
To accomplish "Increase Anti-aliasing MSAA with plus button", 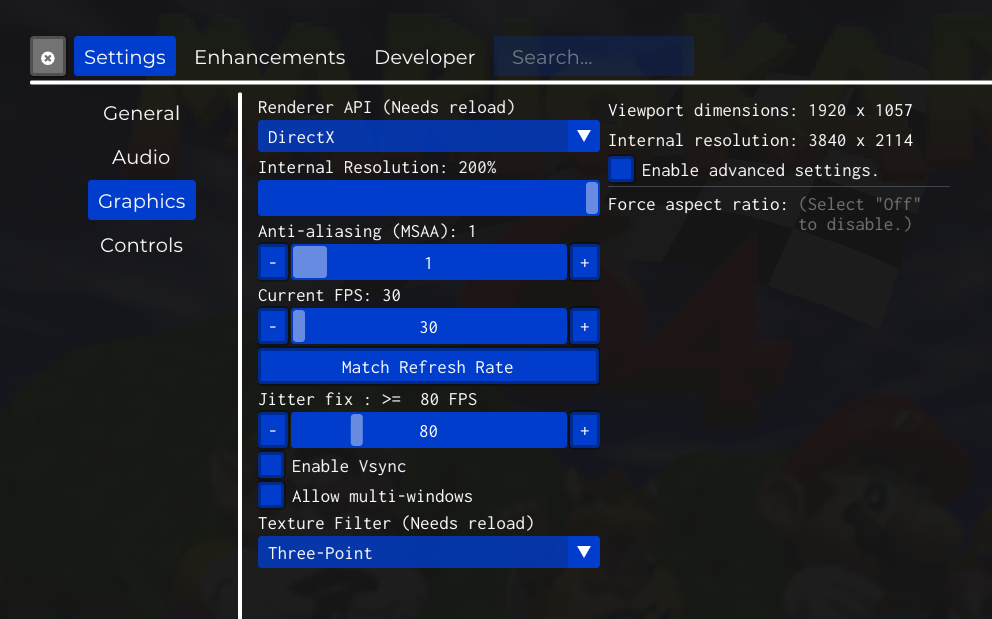I will [x=585, y=263].
